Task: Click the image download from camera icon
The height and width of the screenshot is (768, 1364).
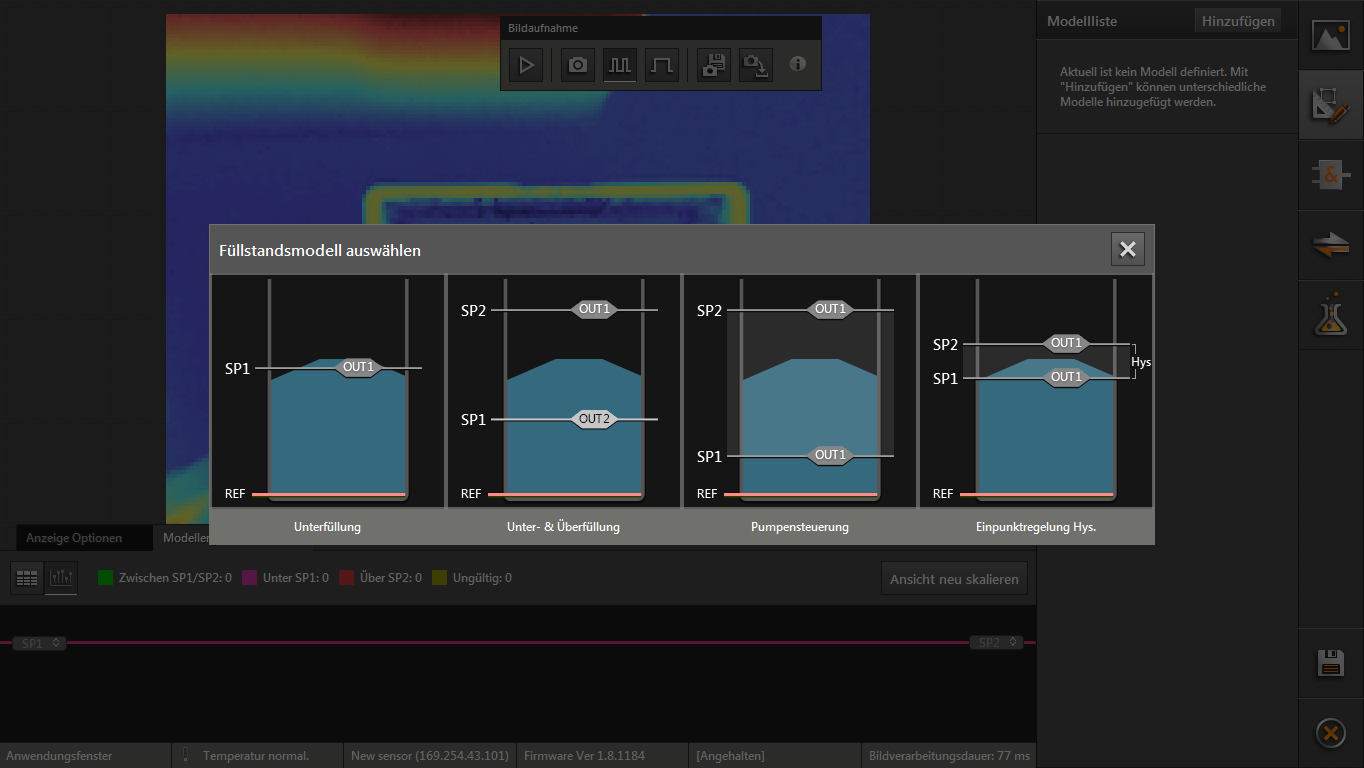Action: pyautogui.click(x=755, y=66)
